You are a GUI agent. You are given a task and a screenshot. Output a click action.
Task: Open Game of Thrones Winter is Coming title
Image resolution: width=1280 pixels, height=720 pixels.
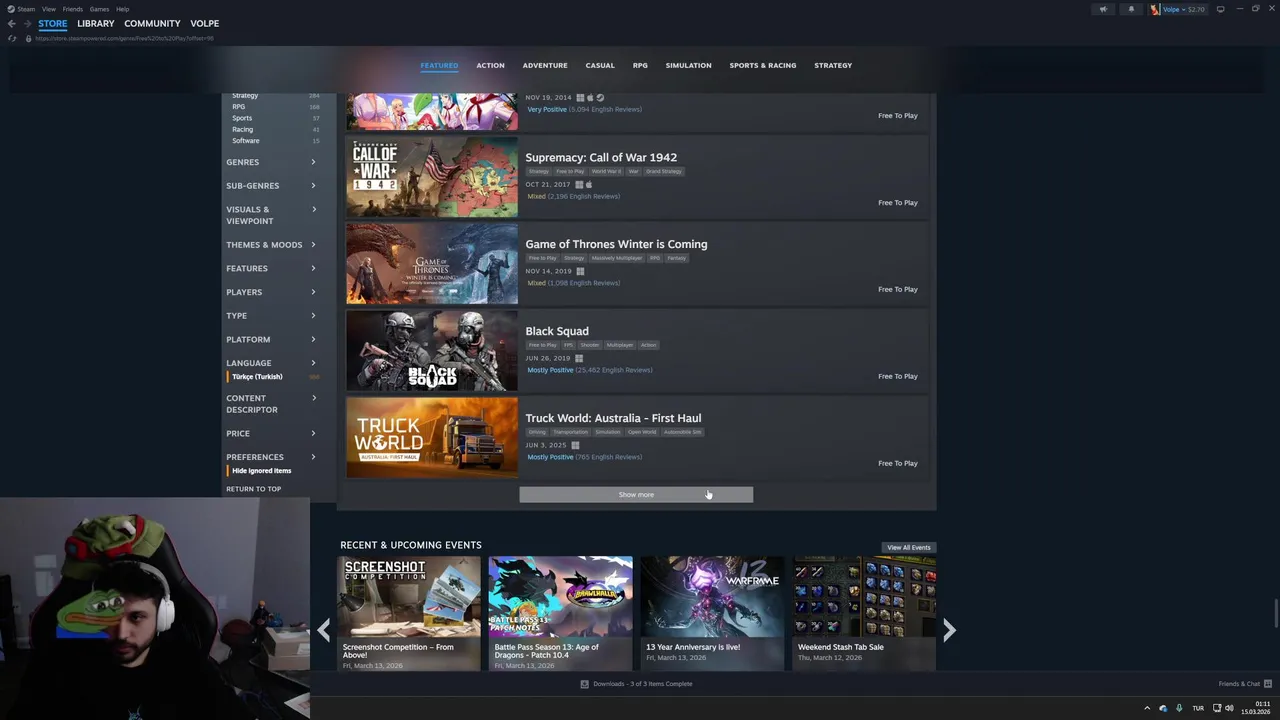click(x=616, y=244)
